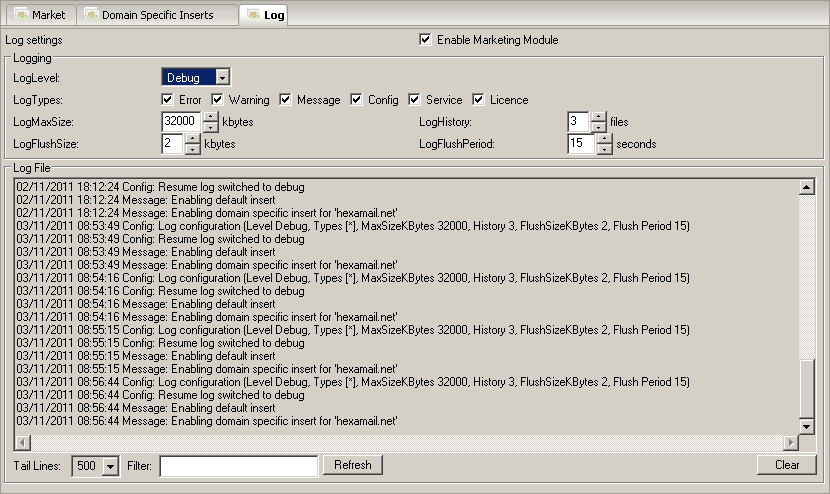Increase LogHistory files with up arrow
The image size is (830, 494).
598,116
